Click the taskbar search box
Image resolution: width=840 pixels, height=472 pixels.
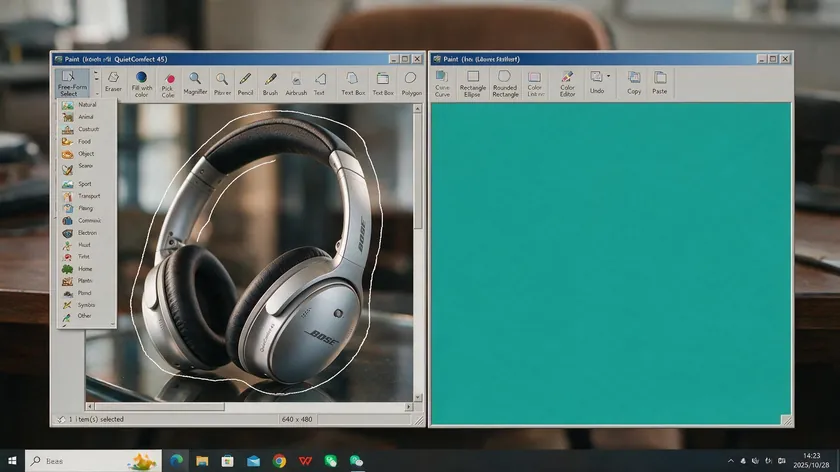(x=93, y=461)
